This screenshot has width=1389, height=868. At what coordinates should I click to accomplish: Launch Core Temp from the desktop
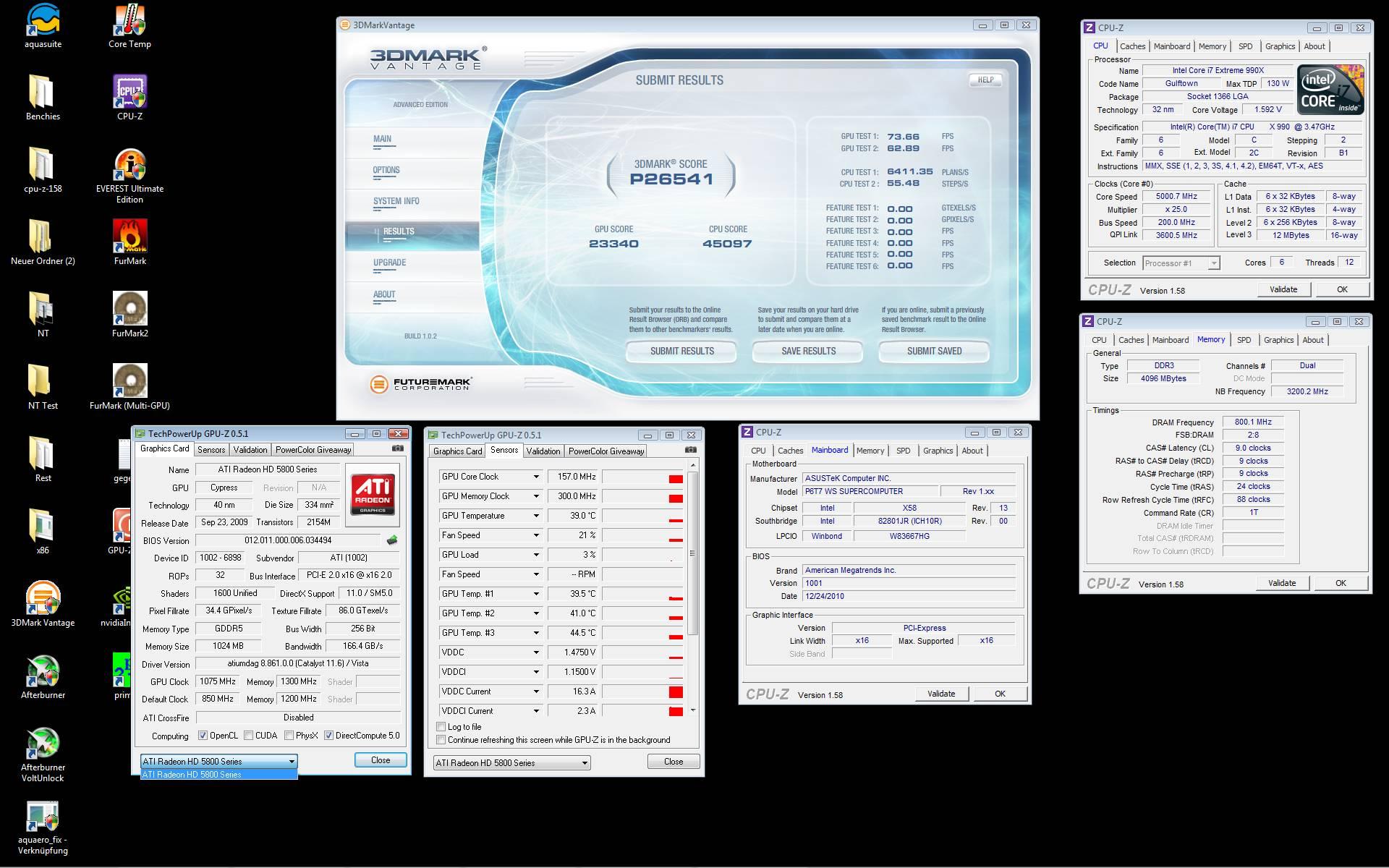[129, 26]
